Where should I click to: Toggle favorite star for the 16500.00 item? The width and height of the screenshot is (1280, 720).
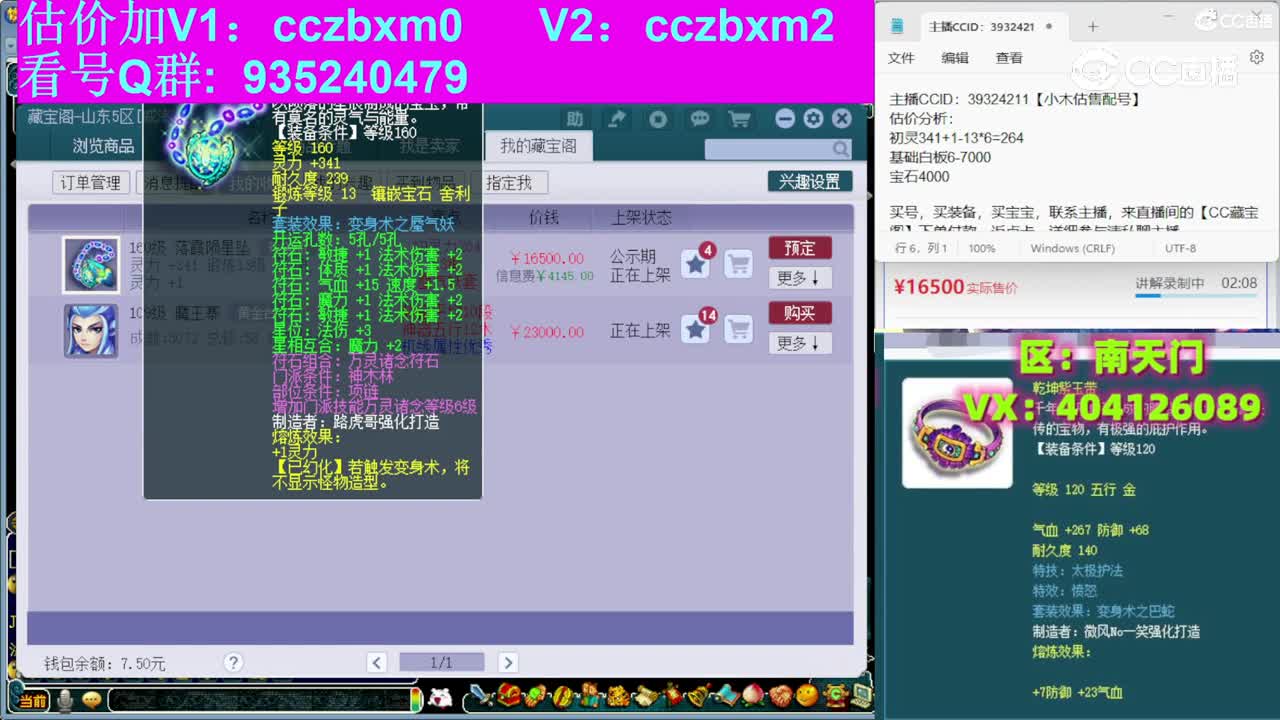pos(695,264)
